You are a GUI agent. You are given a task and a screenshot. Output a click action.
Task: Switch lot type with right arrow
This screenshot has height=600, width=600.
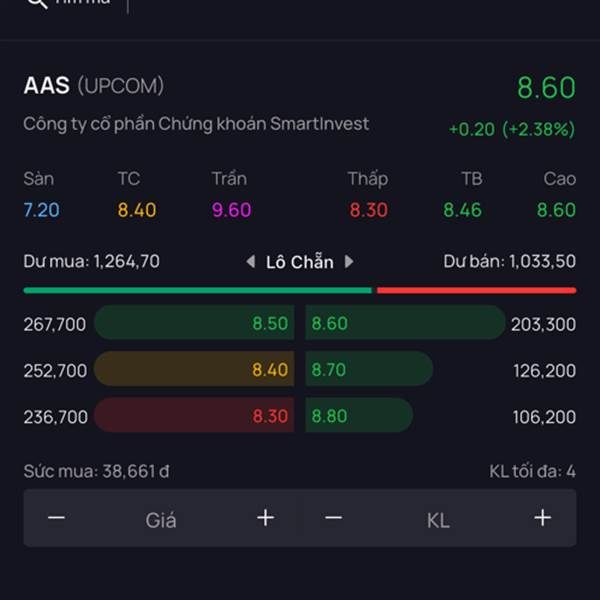click(349, 262)
